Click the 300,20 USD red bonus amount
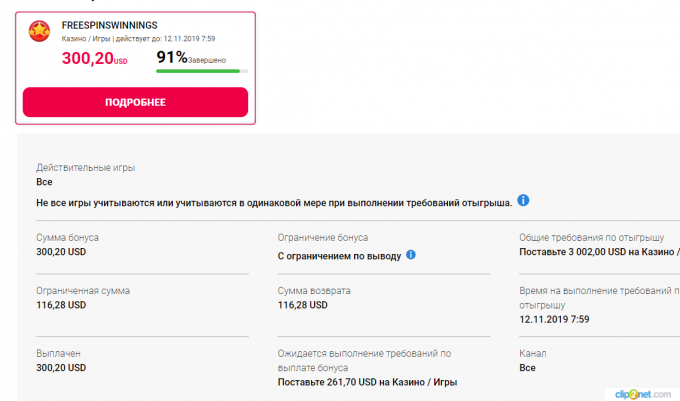Viewport: 680px width, 401px height. 95,58
